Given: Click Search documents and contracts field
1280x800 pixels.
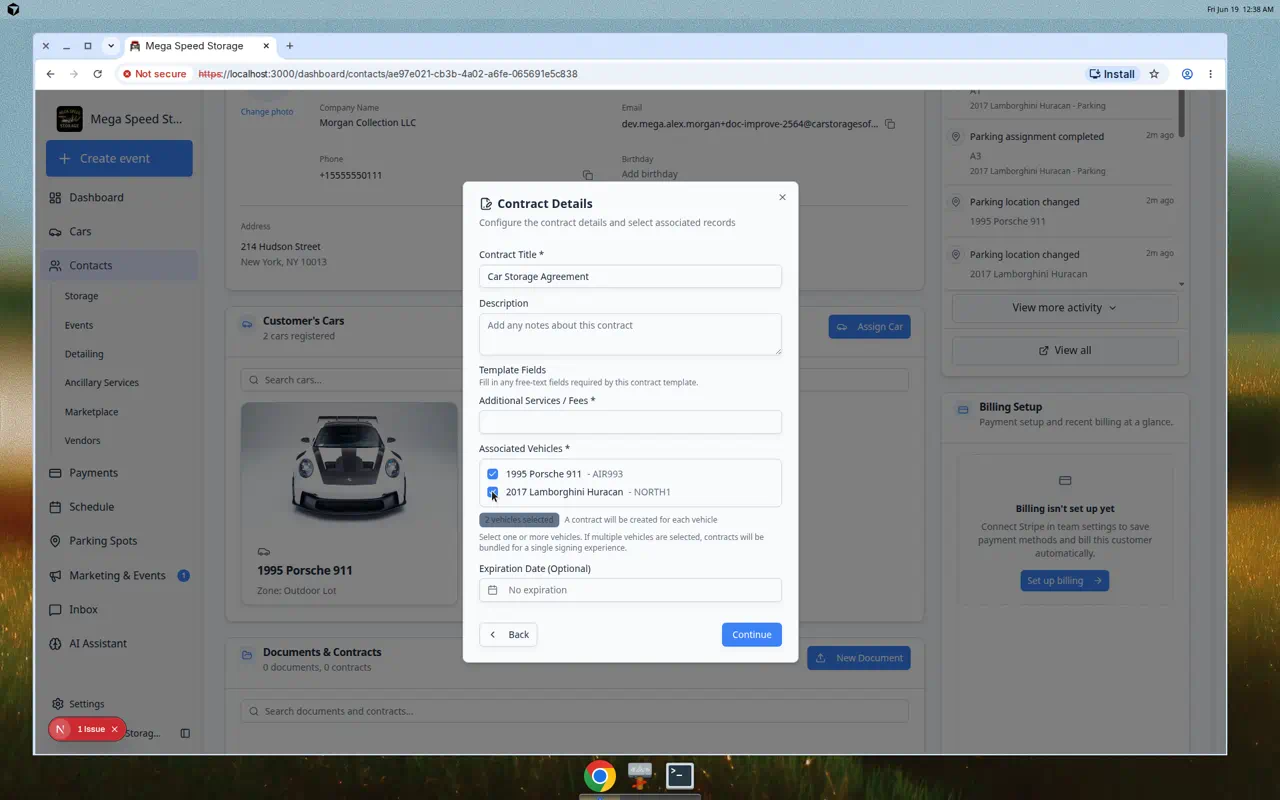Looking at the screenshot, I should (x=574, y=711).
